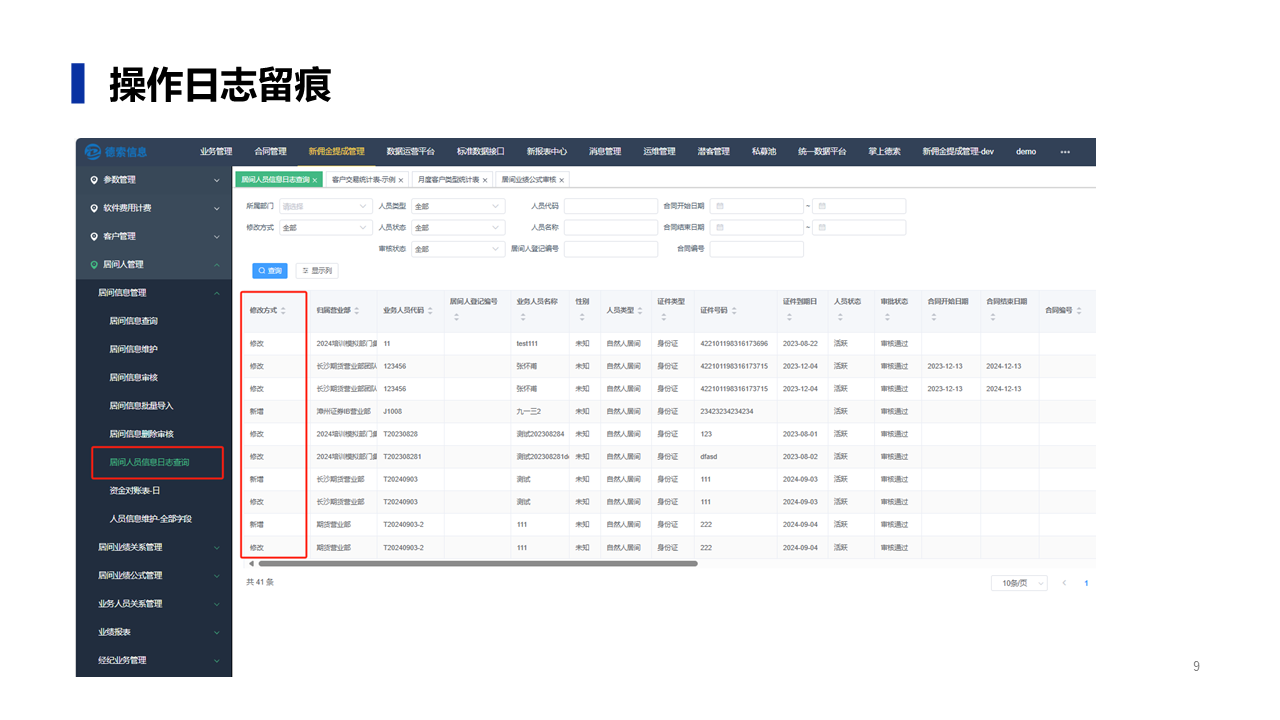Viewport: 1280px width, 720px height.
Task: Open the 所属部门 dropdown
Action: 325,206
